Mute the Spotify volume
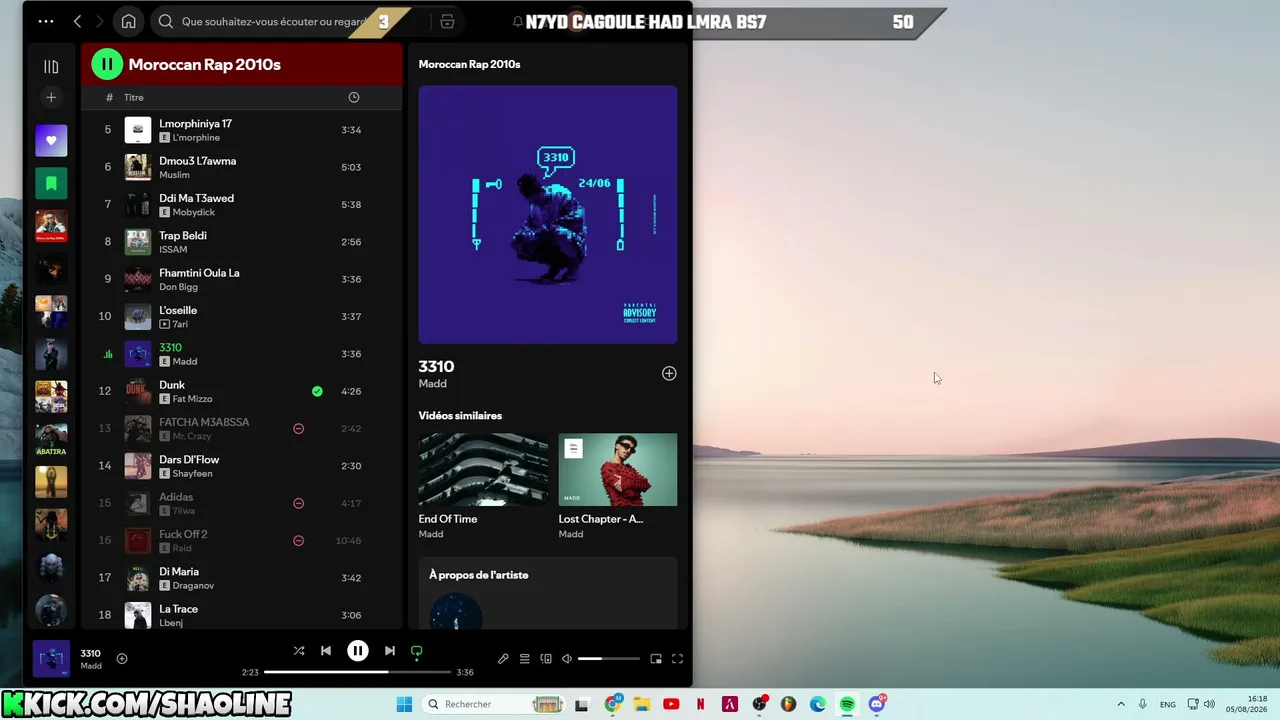The image size is (1280, 720). 567,659
